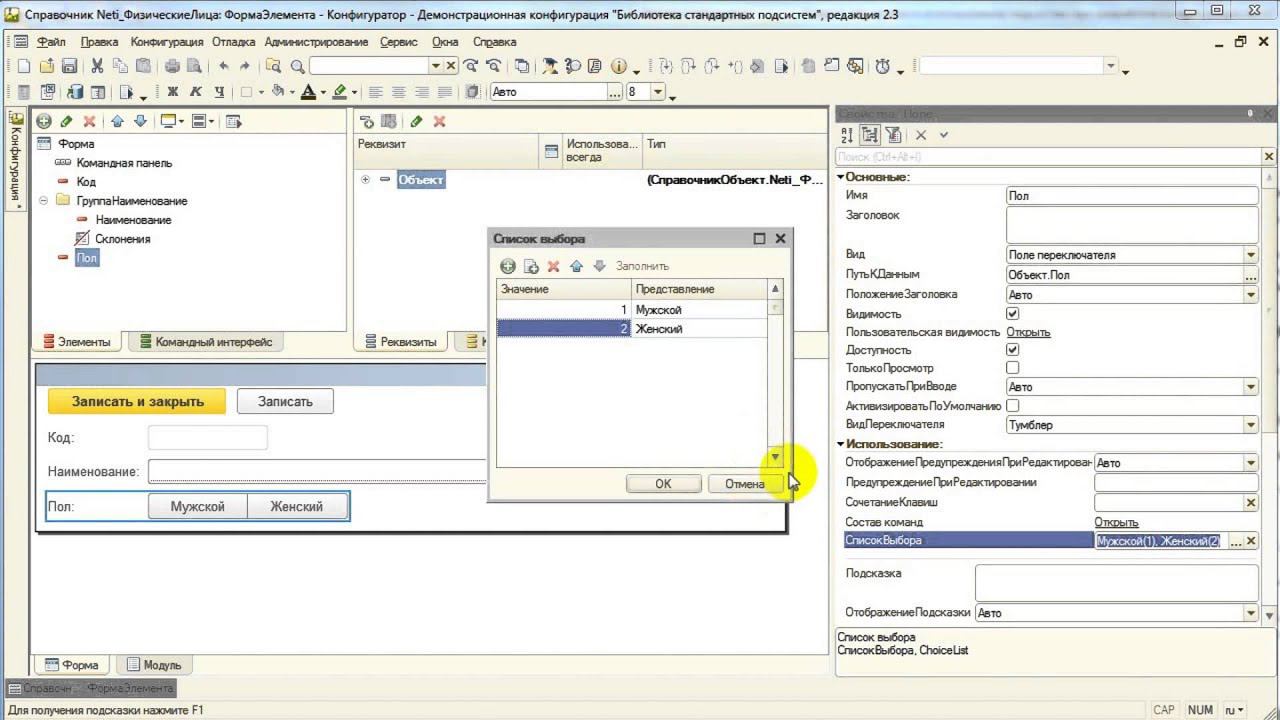Click the Syntax assistant graduate-cap icon
Screen dimensions: 1280x720
[x=549, y=66]
